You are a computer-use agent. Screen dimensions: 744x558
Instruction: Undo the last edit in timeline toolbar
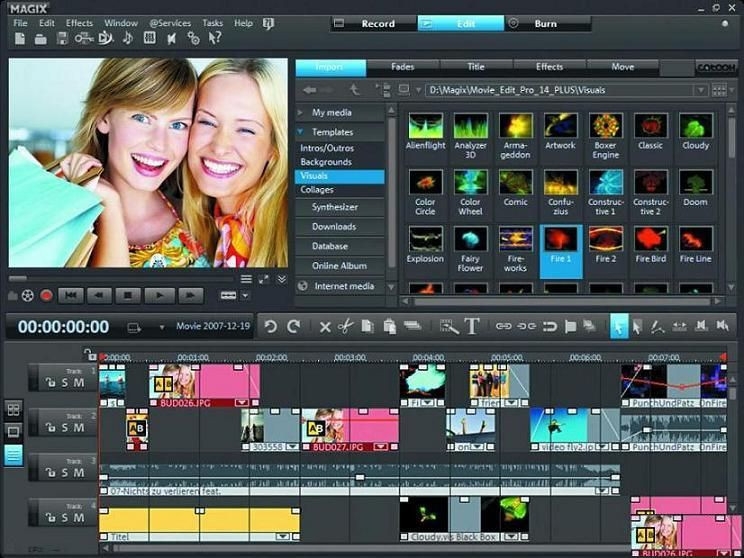tap(271, 326)
